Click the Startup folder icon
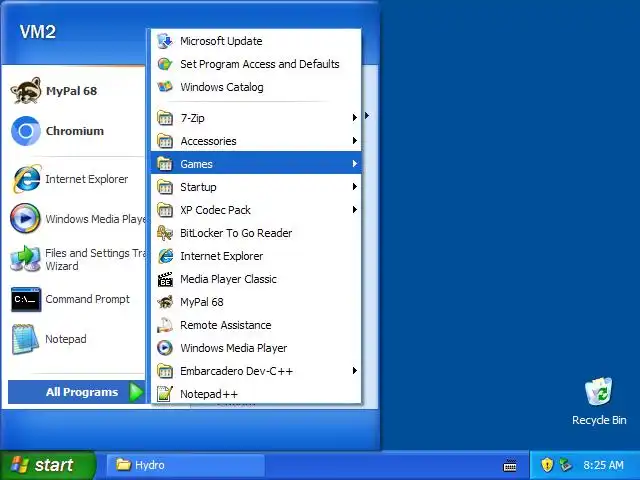640x480 pixels. click(x=165, y=187)
